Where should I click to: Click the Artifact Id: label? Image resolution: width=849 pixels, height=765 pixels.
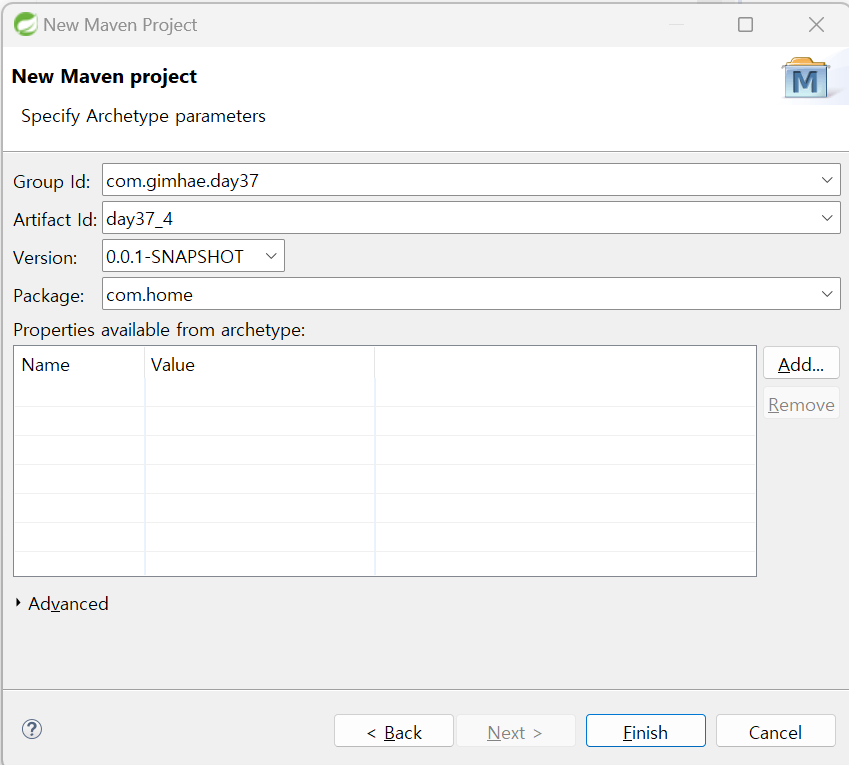pos(55,219)
